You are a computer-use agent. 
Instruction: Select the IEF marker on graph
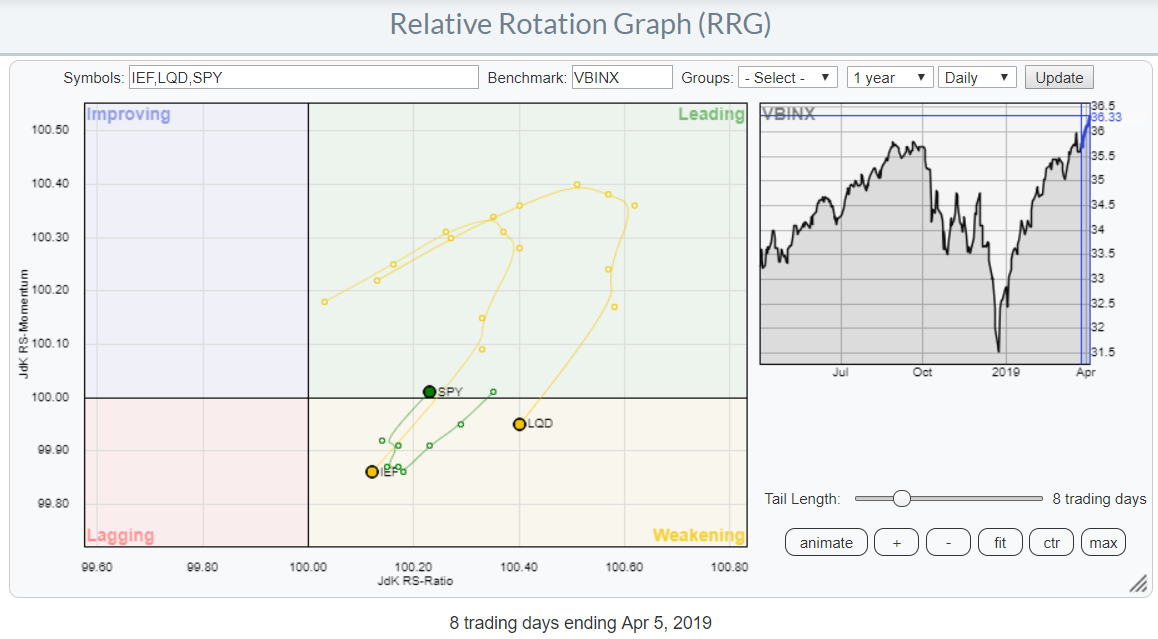(372, 471)
